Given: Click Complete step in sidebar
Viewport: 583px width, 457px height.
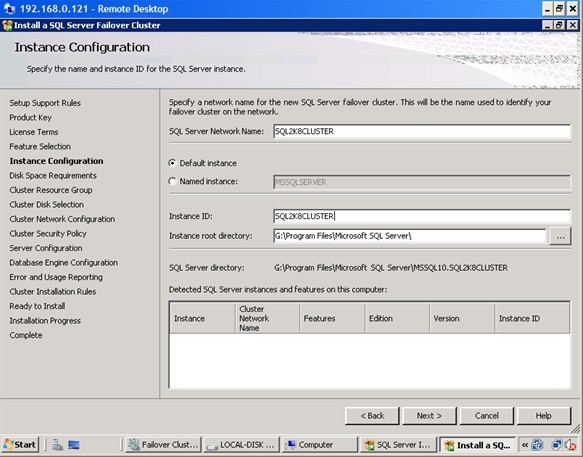Looking at the screenshot, I should point(26,335).
